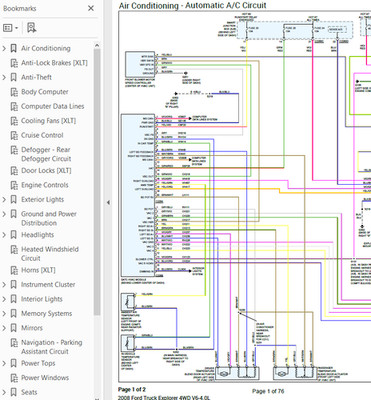Click the Air Conditioning - Automatic A/C Circuit title
371x400 pixels.
[193, 5]
